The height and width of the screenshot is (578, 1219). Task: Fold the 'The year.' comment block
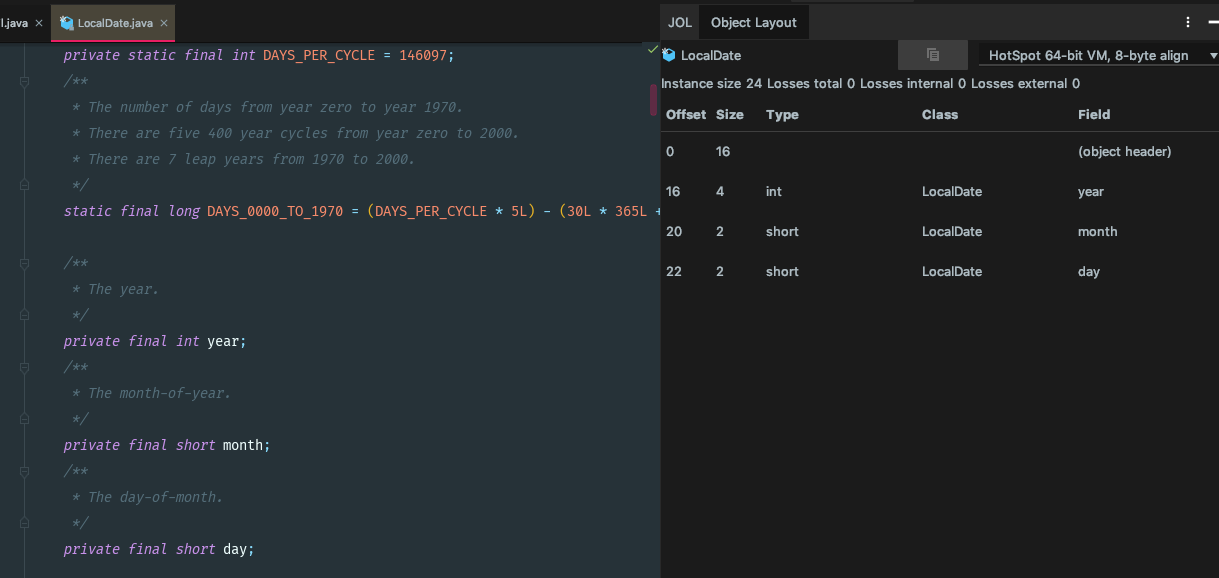[x=24, y=263]
